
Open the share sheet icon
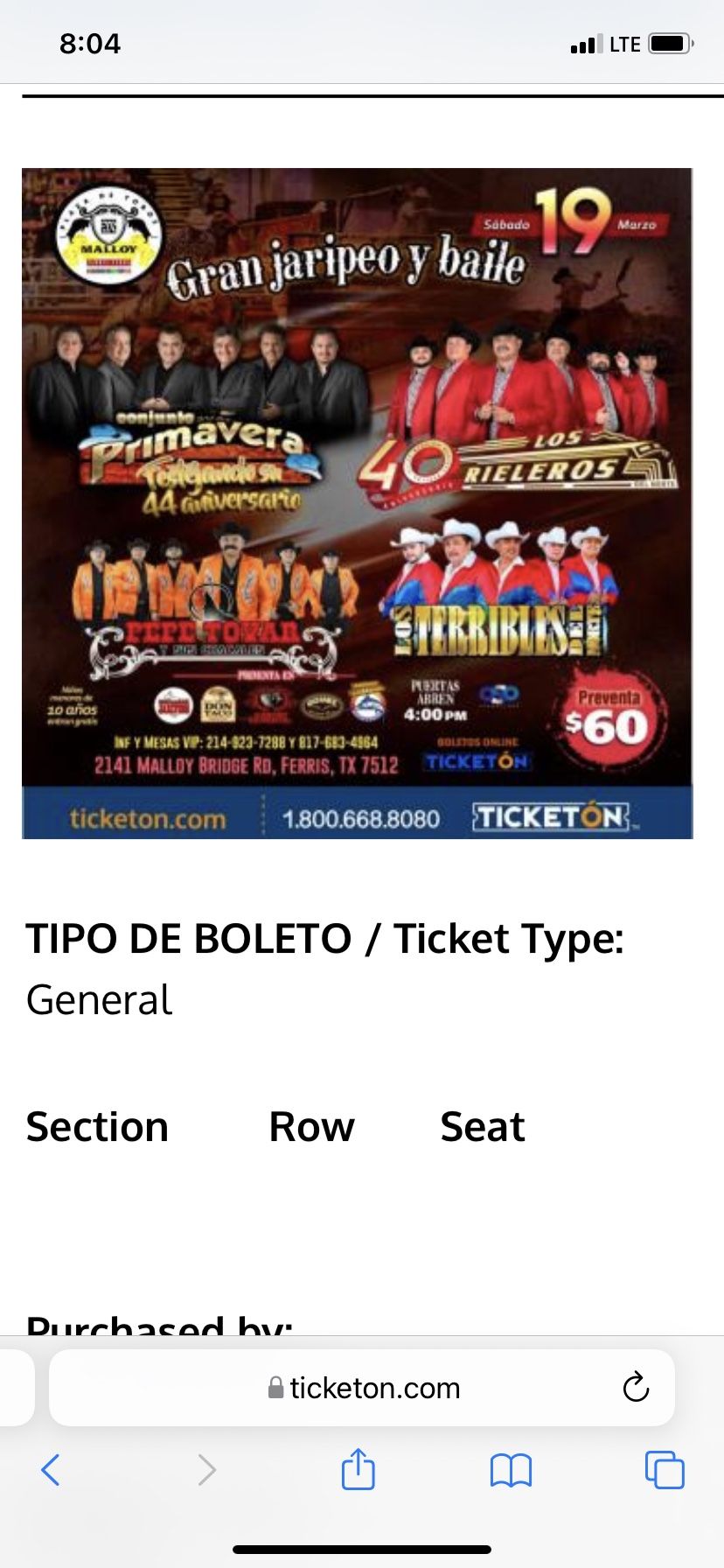click(358, 1467)
